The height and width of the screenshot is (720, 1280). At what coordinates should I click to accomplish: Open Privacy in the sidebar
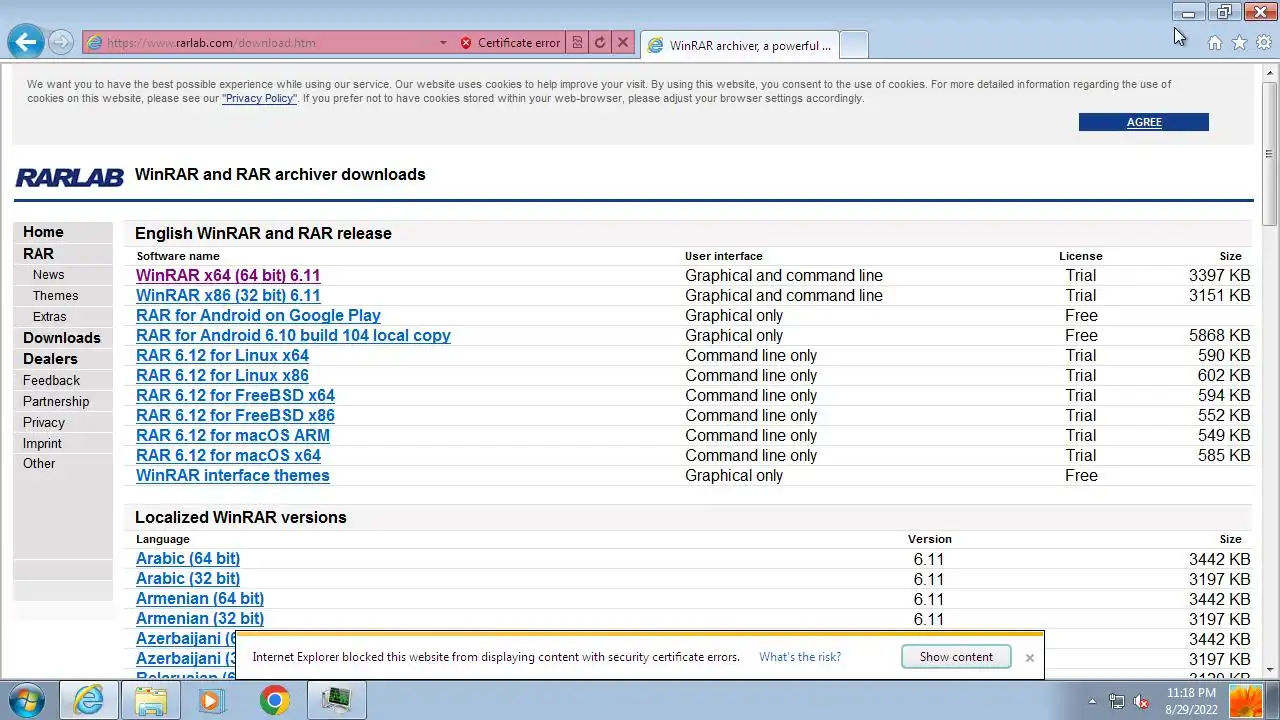coord(44,422)
